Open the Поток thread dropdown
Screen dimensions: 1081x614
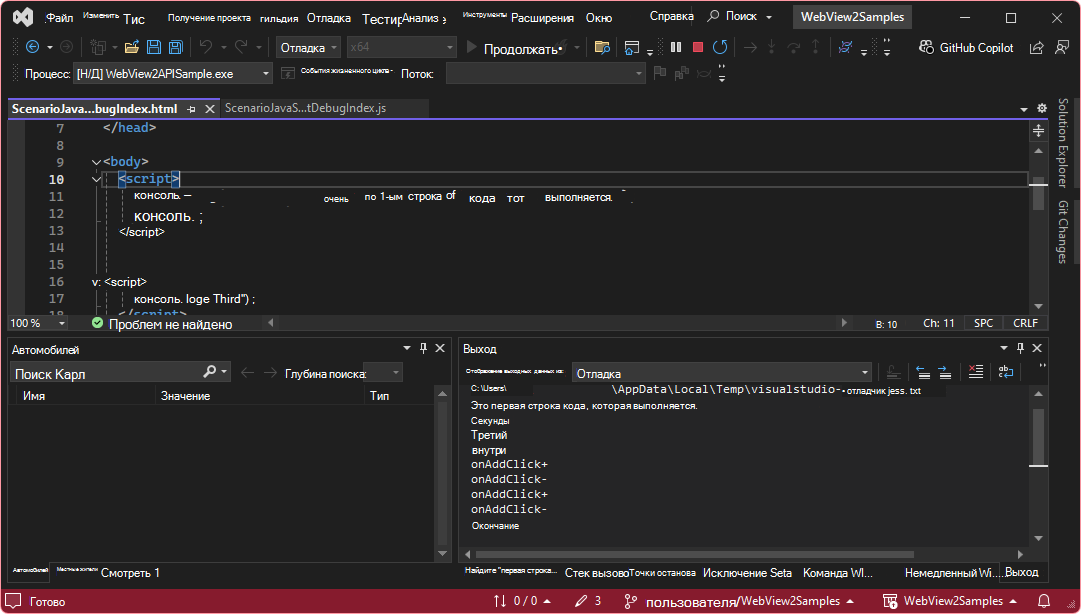pyautogui.click(x=545, y=74)
